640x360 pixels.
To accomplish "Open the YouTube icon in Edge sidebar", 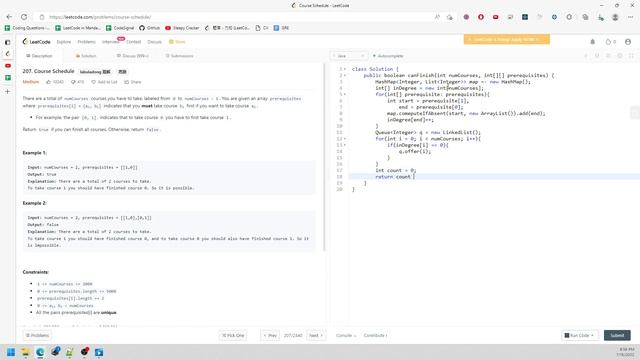I will (x=7, y=66).
